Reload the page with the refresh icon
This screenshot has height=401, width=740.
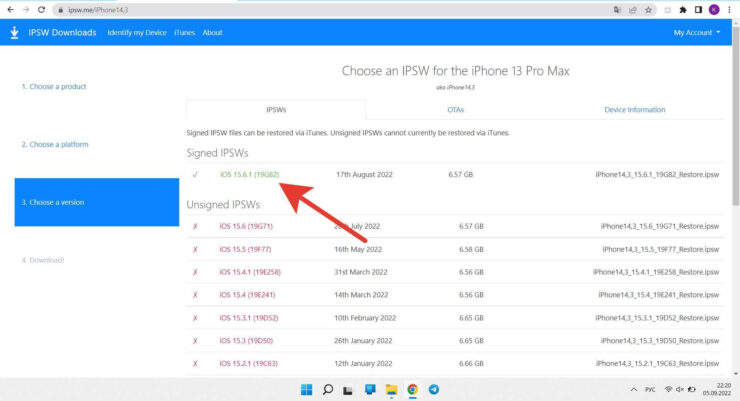tap(41, 9)
